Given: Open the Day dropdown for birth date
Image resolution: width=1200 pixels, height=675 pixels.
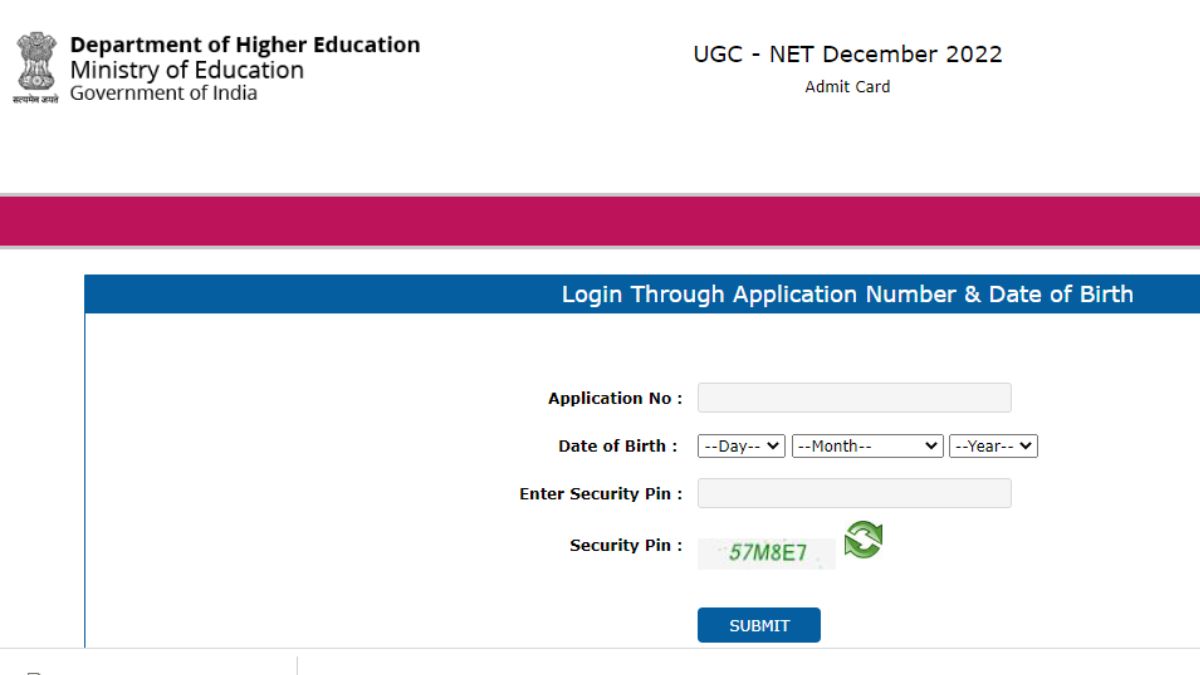Looking at the screenshot, I should click(741, 446).
